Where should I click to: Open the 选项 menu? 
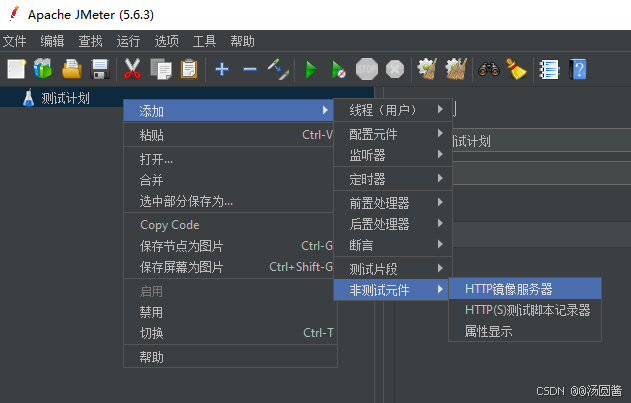coord(166,41)
